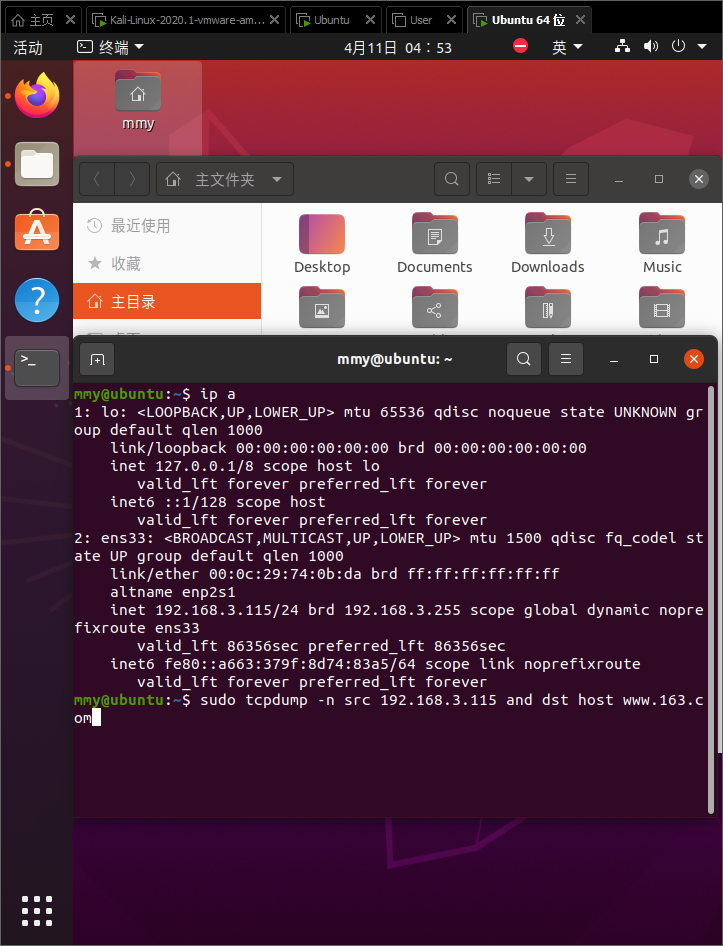
Task: Click the inet 192.168.3.115/24 text
Action: point(205,610)
